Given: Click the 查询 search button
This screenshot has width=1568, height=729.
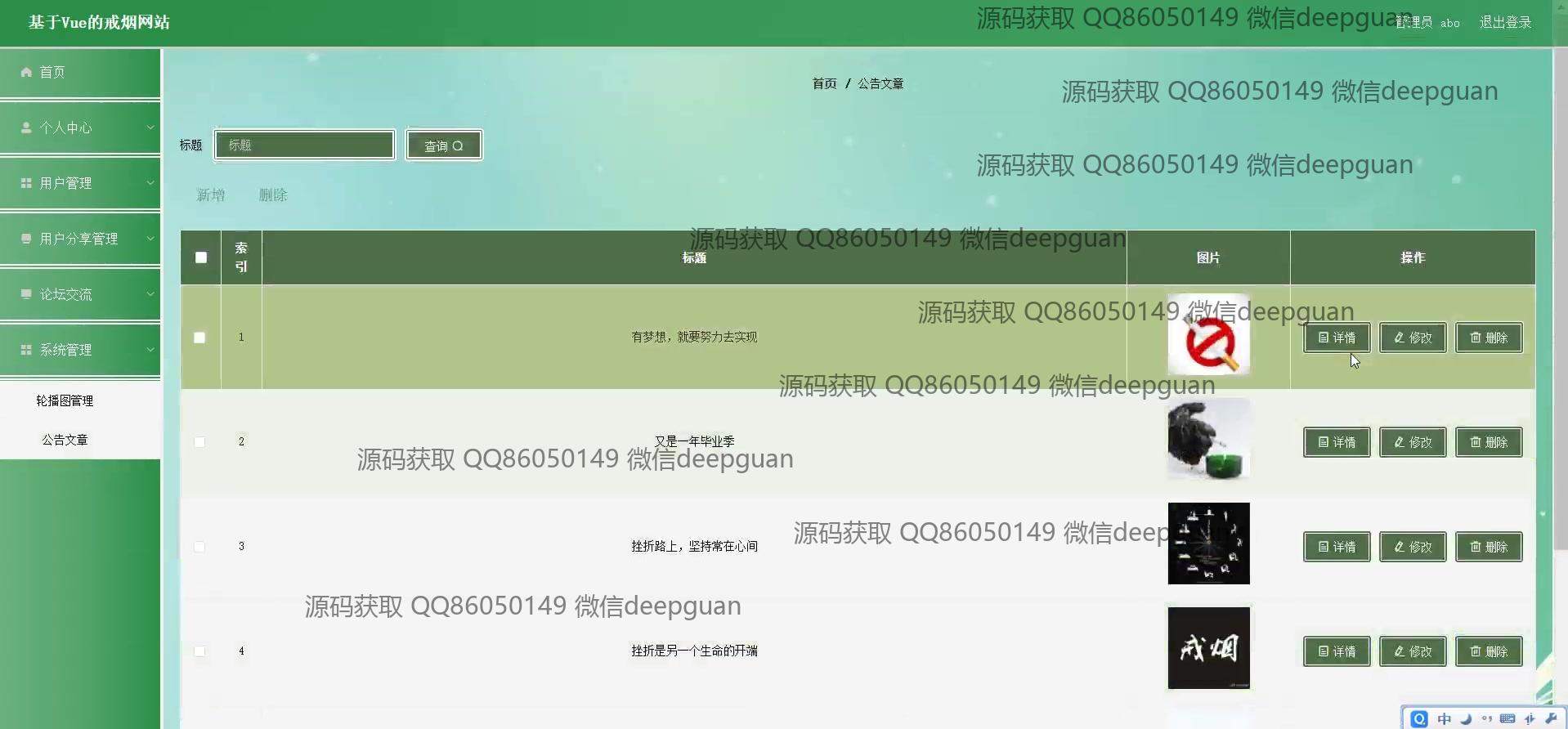Looking at the screenshot, I should [444, 145].
